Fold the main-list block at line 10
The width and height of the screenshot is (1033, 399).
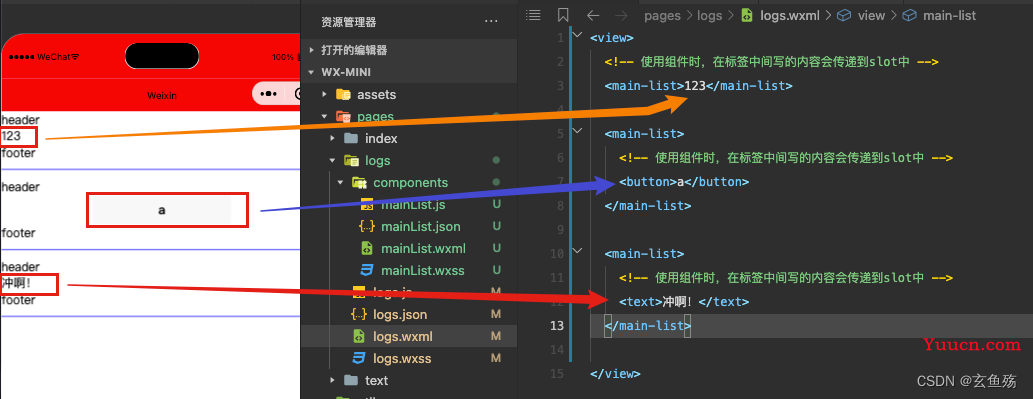[x=578, y=251]
